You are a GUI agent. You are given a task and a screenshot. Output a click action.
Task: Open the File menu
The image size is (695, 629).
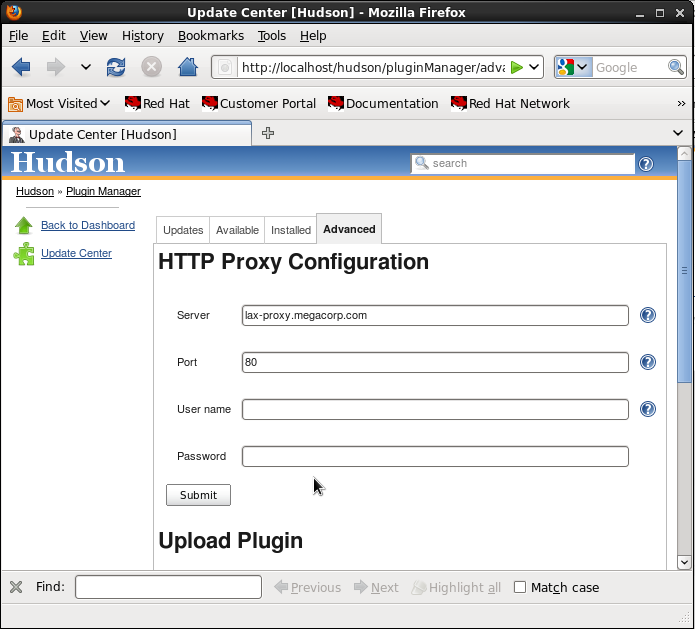point(19,35)
